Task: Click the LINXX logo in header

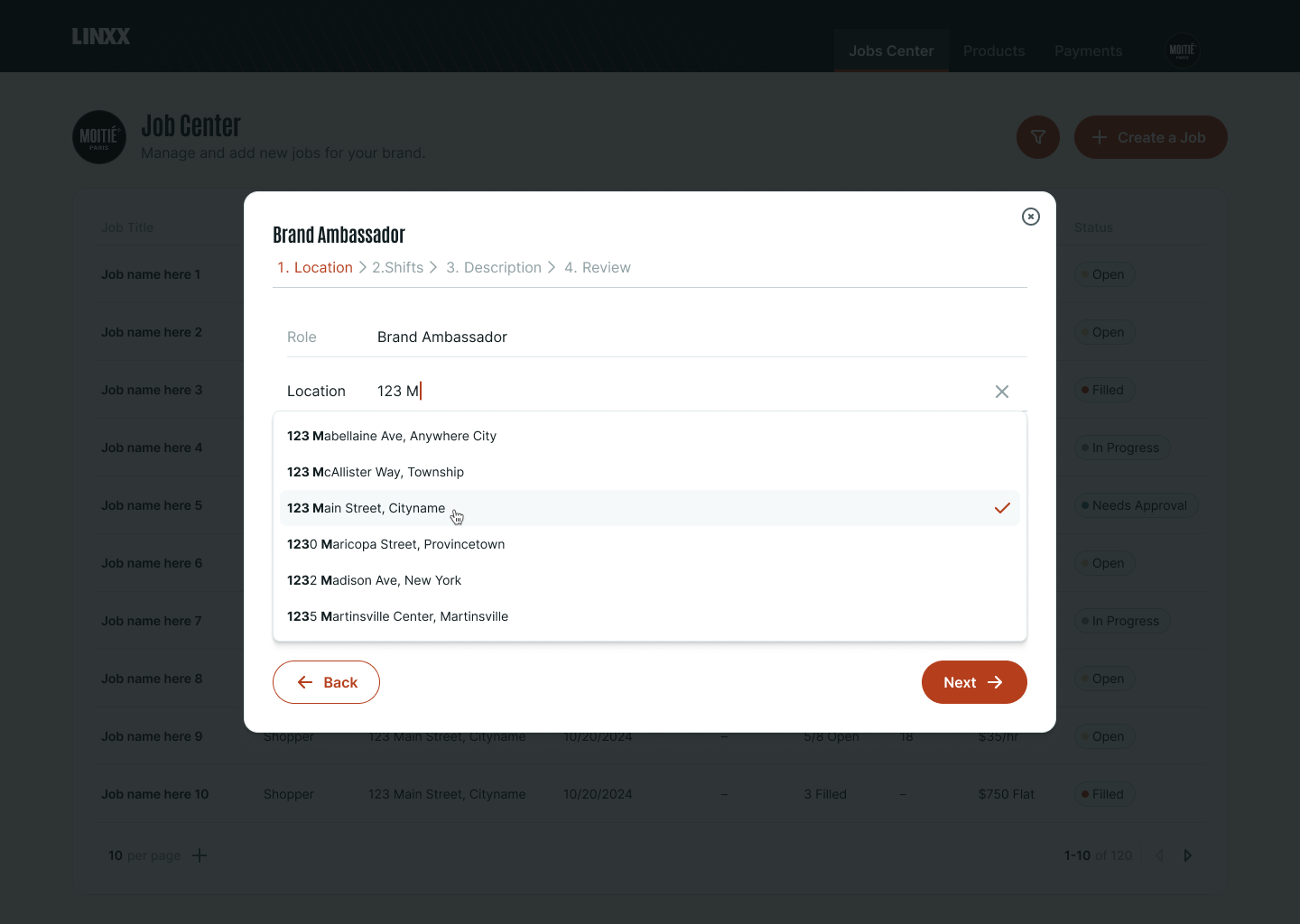Action: [x=101, y=36]
